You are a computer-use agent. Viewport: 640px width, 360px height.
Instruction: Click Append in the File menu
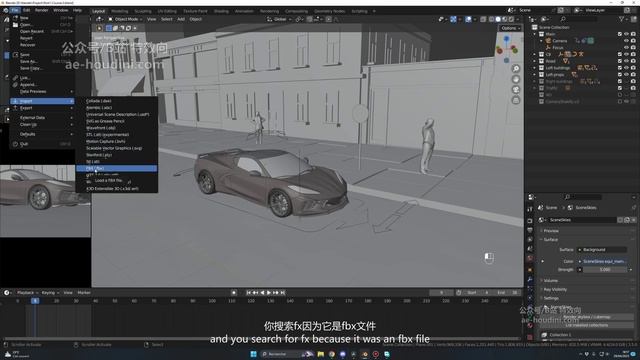pyautogui.click(x=42, y=84)
